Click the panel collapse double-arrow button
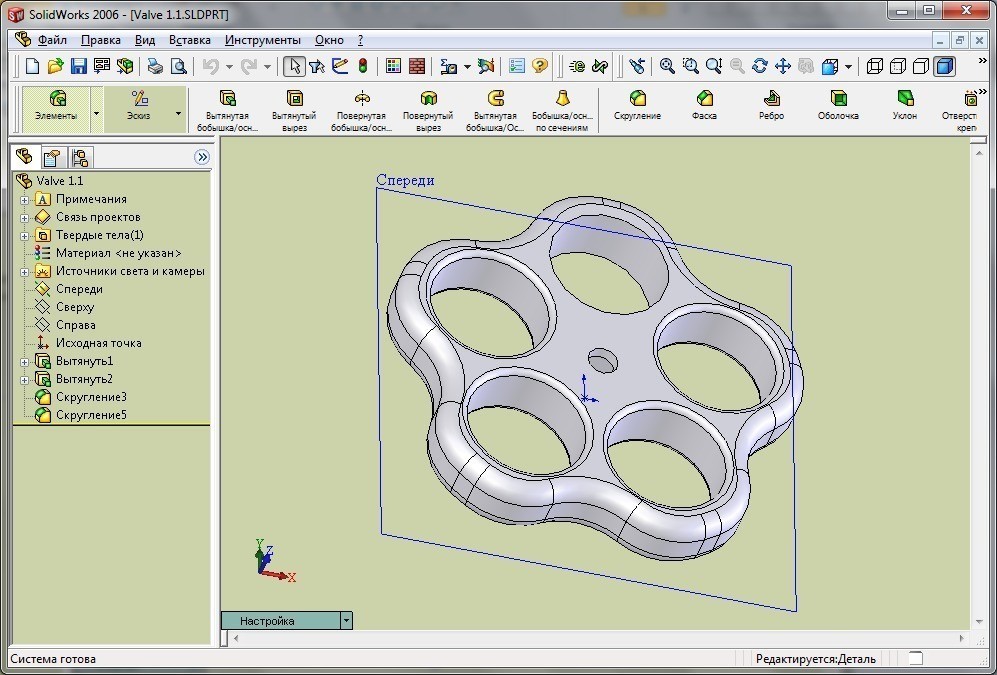The height and width of the screenshot is (675, 997). 202,157
